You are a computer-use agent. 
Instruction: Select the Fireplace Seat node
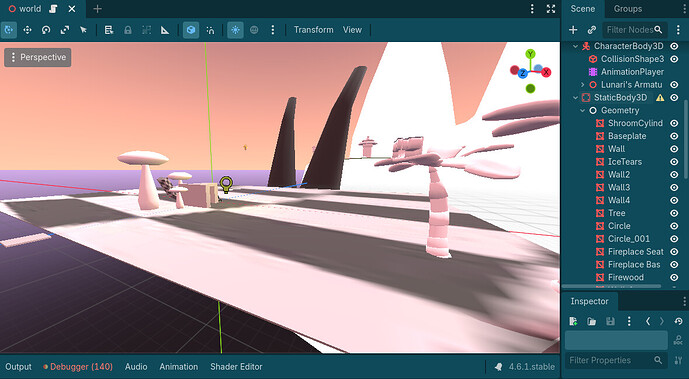pos(635,252)
